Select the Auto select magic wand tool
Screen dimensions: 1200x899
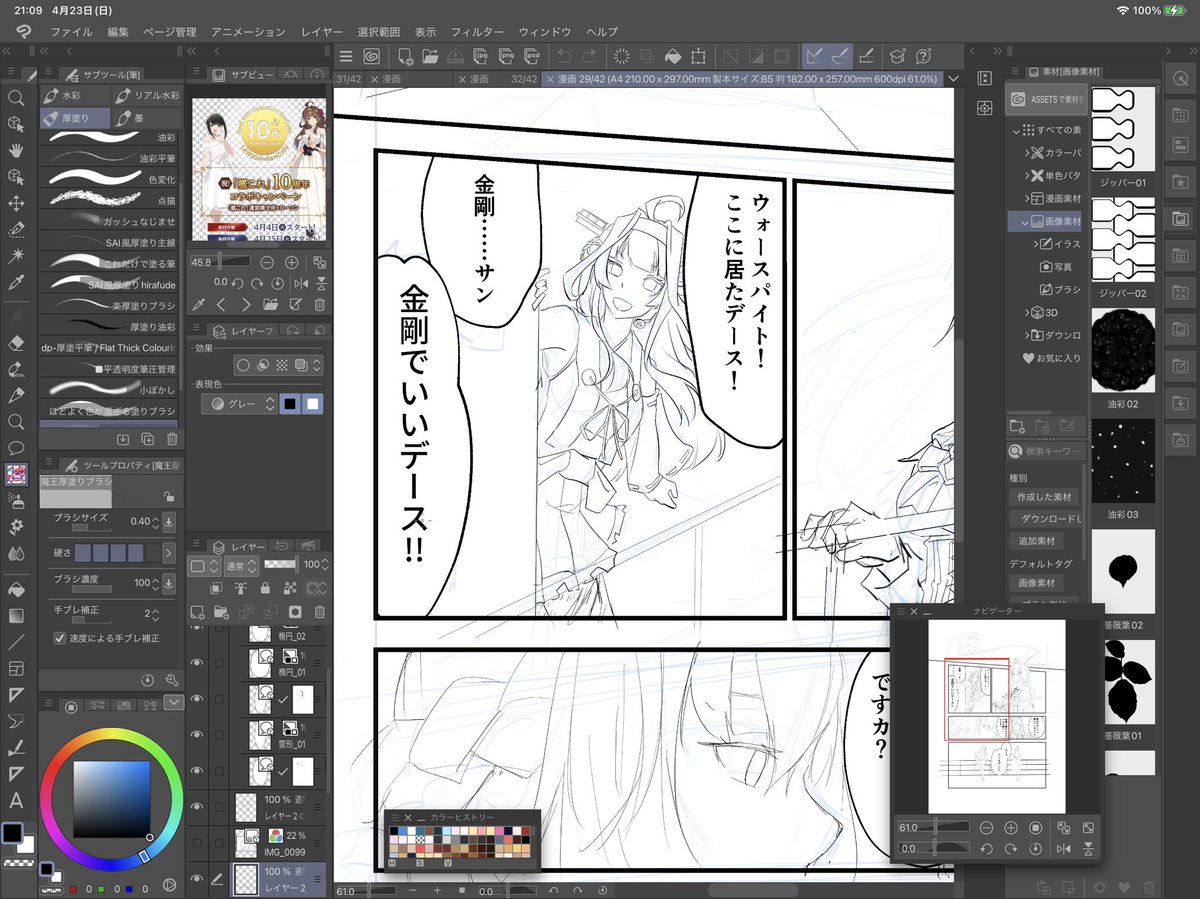[16, 256]
